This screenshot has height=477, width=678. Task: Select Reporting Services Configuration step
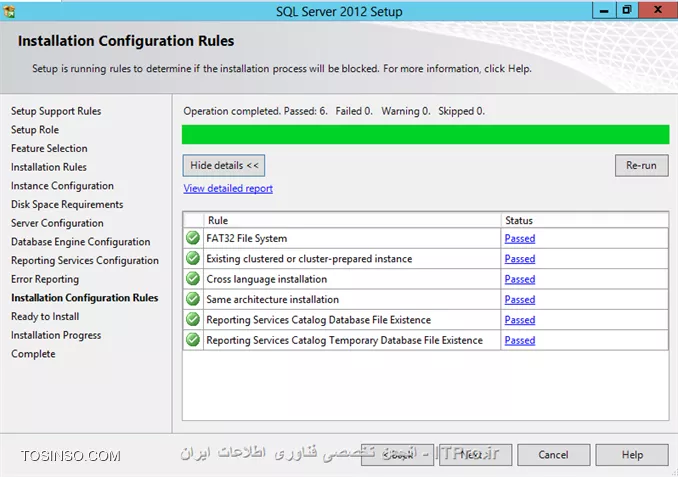tap(85, 260)
